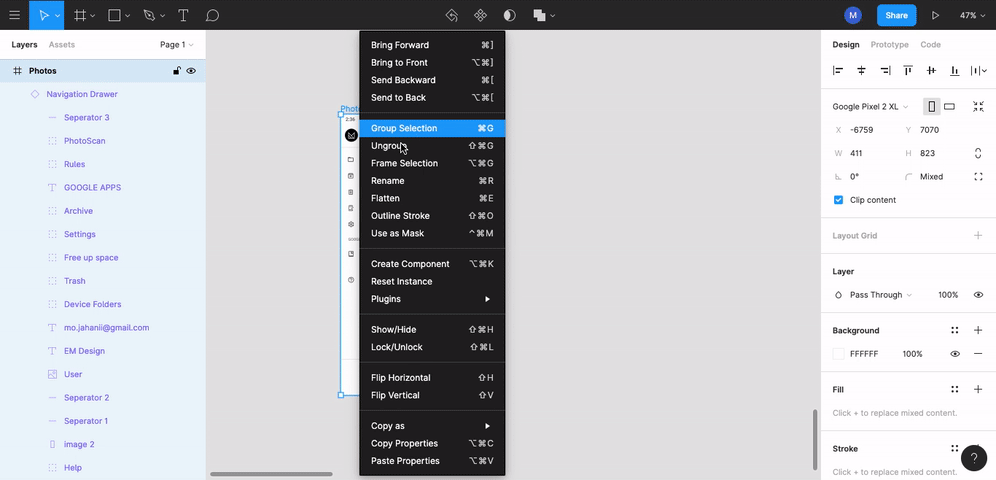Add a layout grid with plus

coord(978,236)
